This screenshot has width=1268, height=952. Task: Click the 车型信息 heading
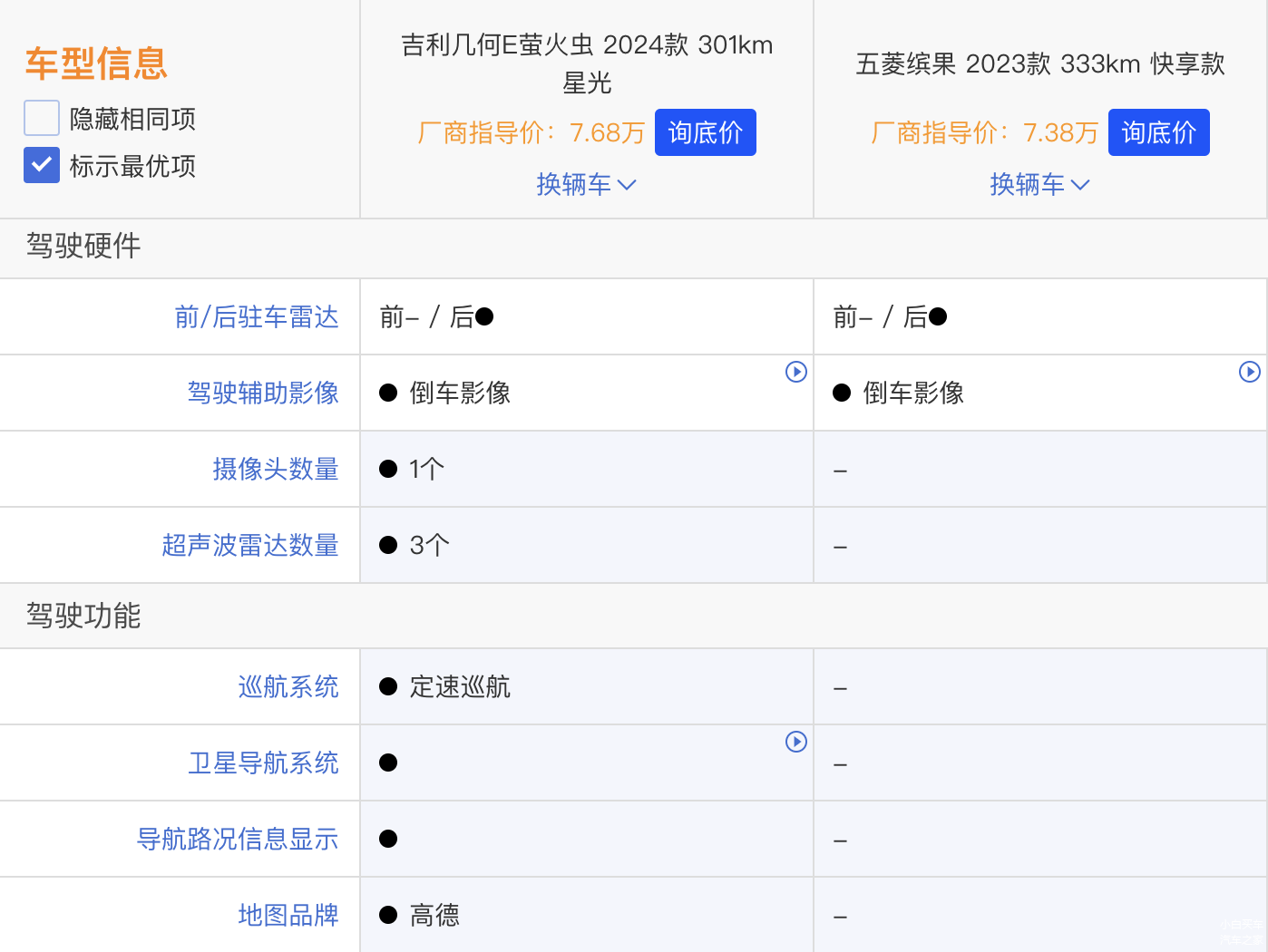click(96, 63)
